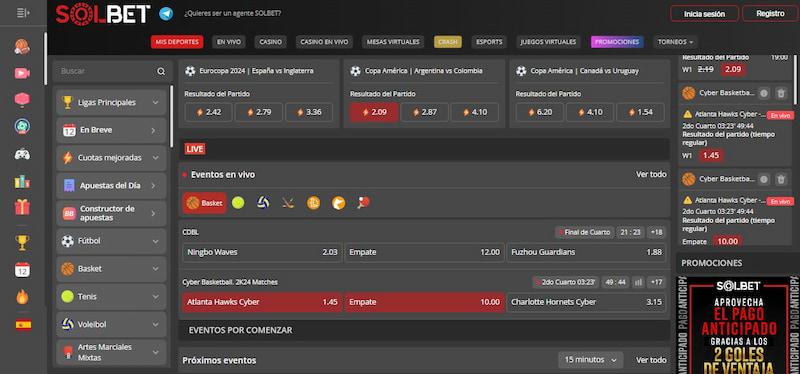Expand En Breve in the left menu

tap(111, 130)
